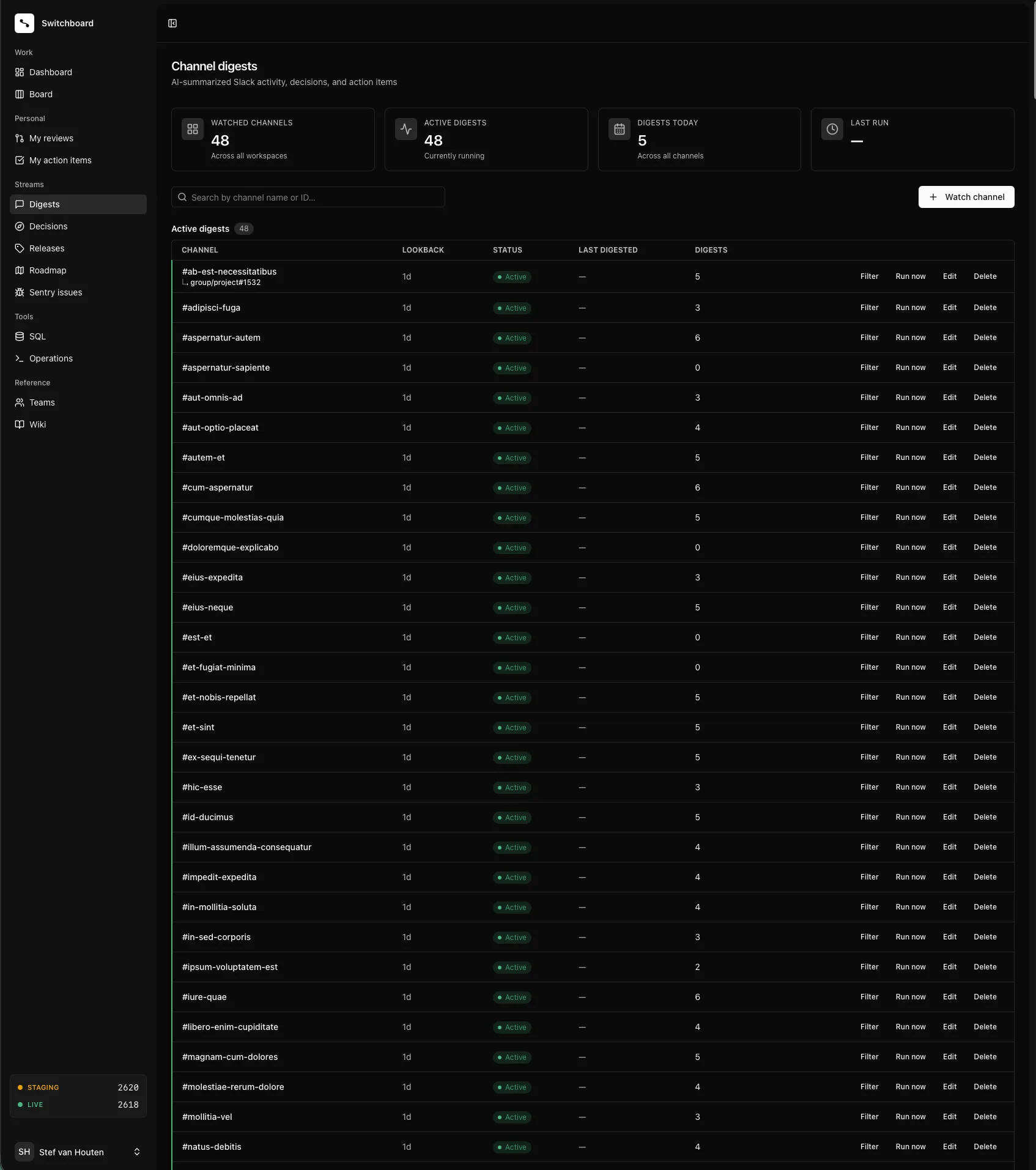Click the 48 count badge beside Active digests

tap(244, 229)
